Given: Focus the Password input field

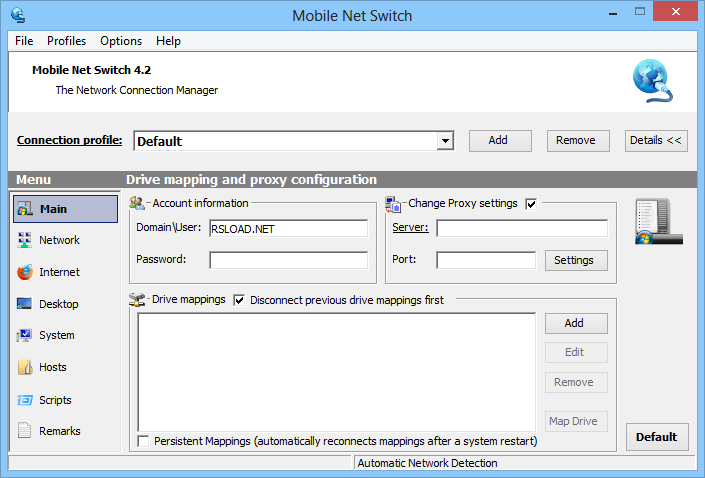Looking at the screenshot, I should 288,260.
